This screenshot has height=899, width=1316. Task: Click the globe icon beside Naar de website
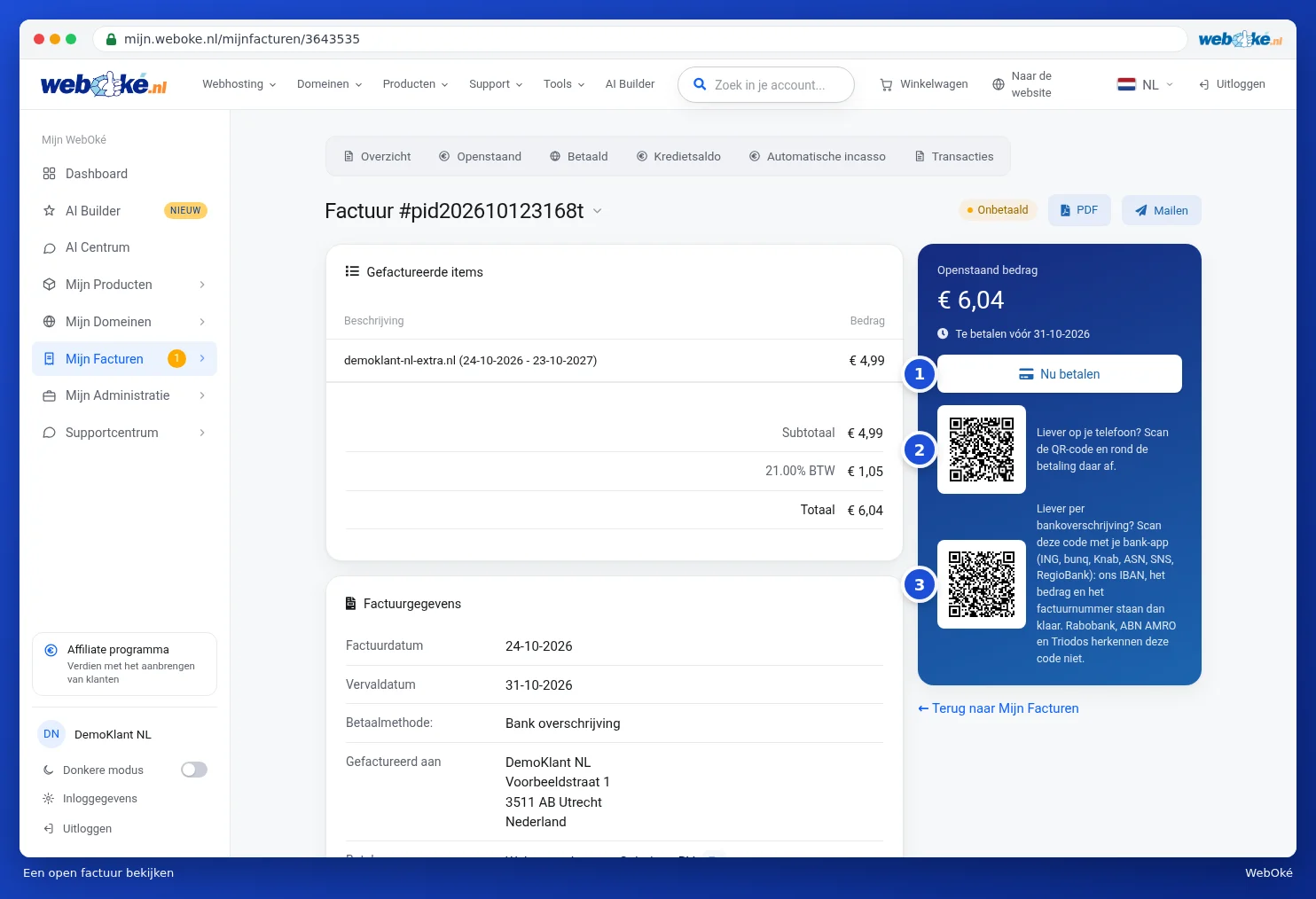(x=999, y=84)
